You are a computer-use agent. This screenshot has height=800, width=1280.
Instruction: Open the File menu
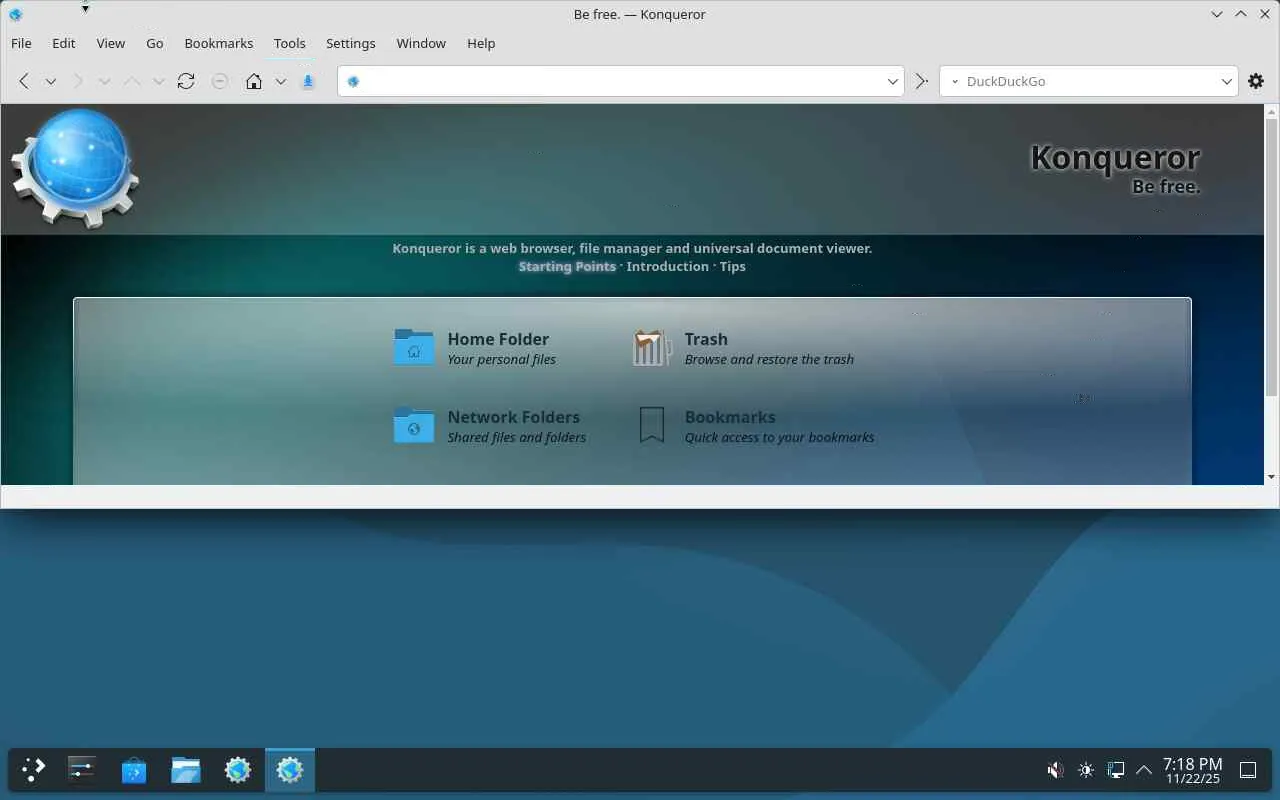click(x=21, y=43)
